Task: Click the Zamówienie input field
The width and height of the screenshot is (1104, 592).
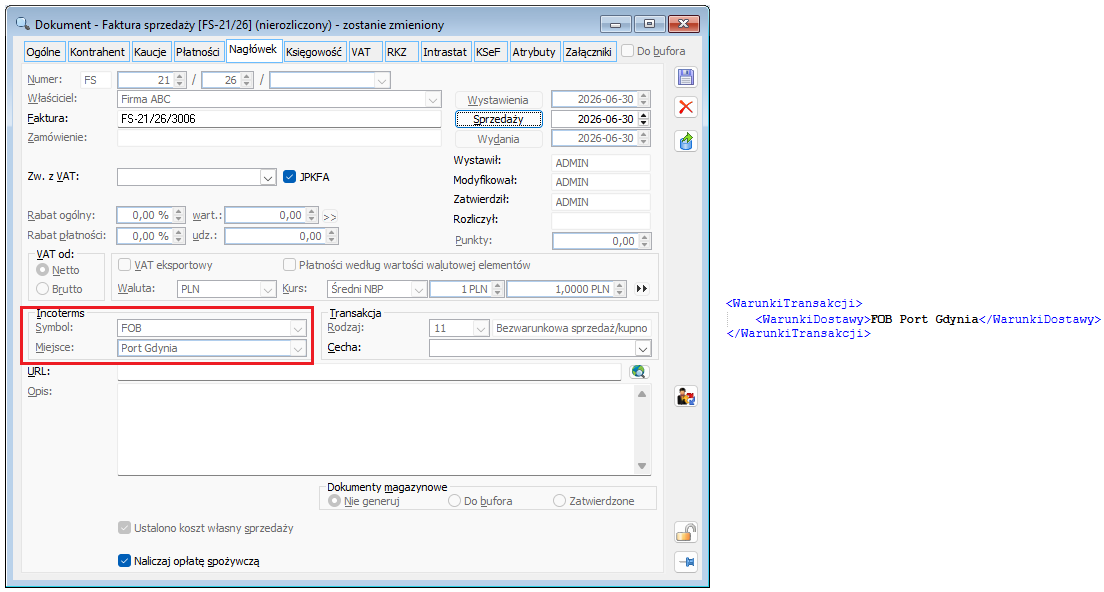Action: [279, 138]
